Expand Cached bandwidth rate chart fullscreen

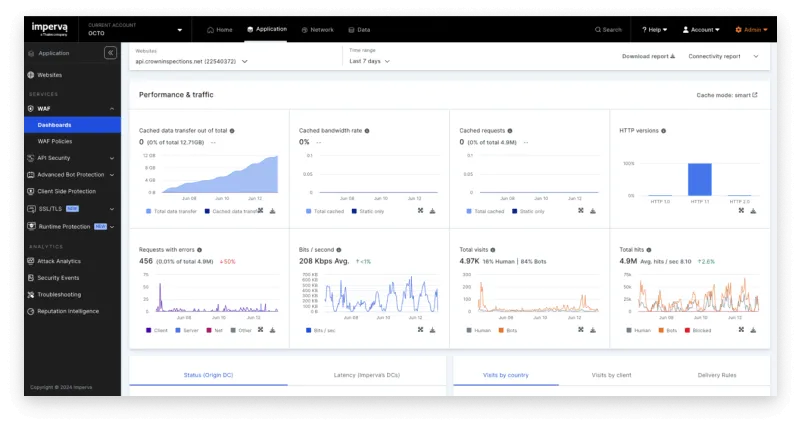click(x=420, y=210)
